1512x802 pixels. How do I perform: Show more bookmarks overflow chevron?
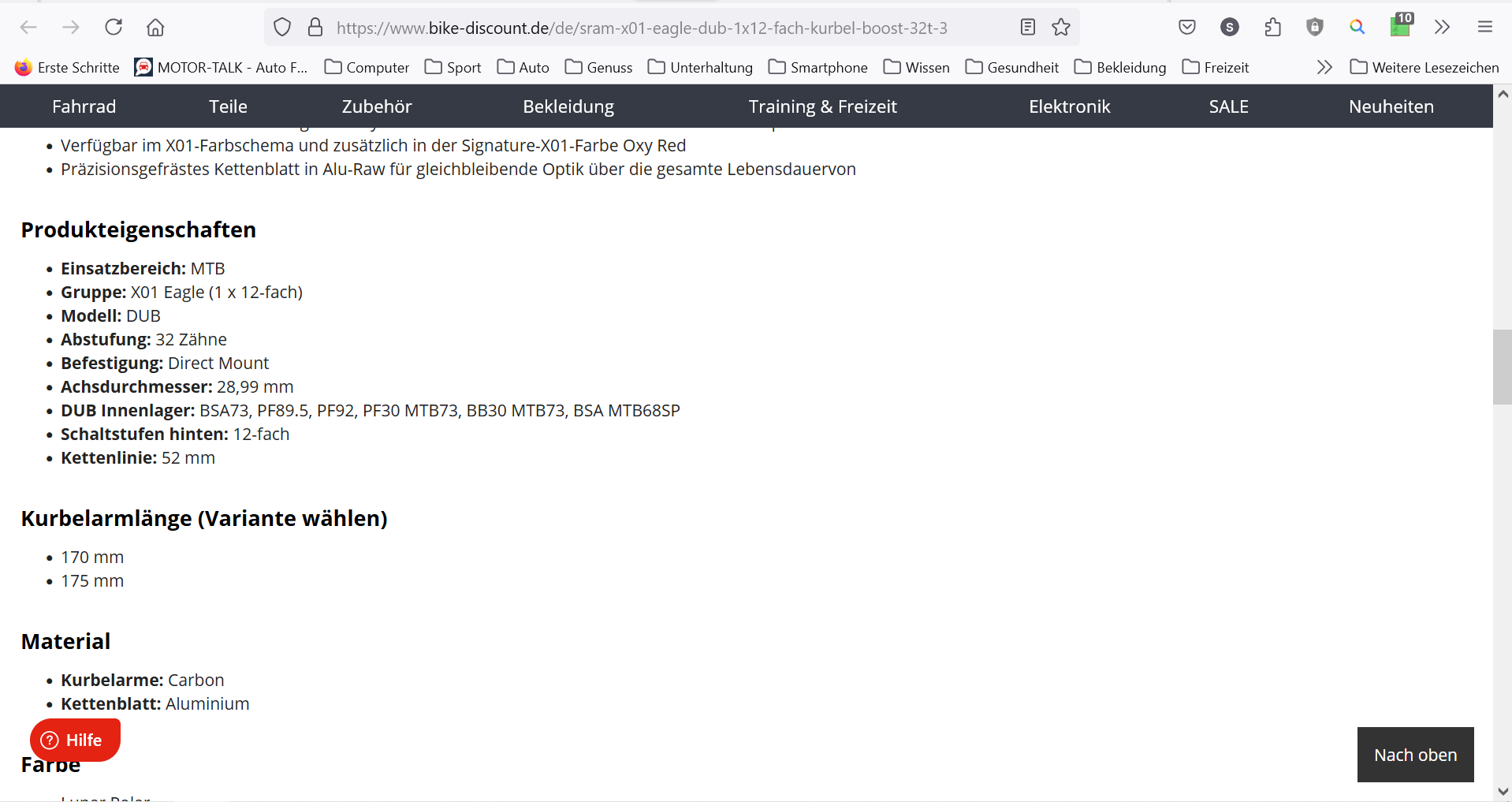1324,68
